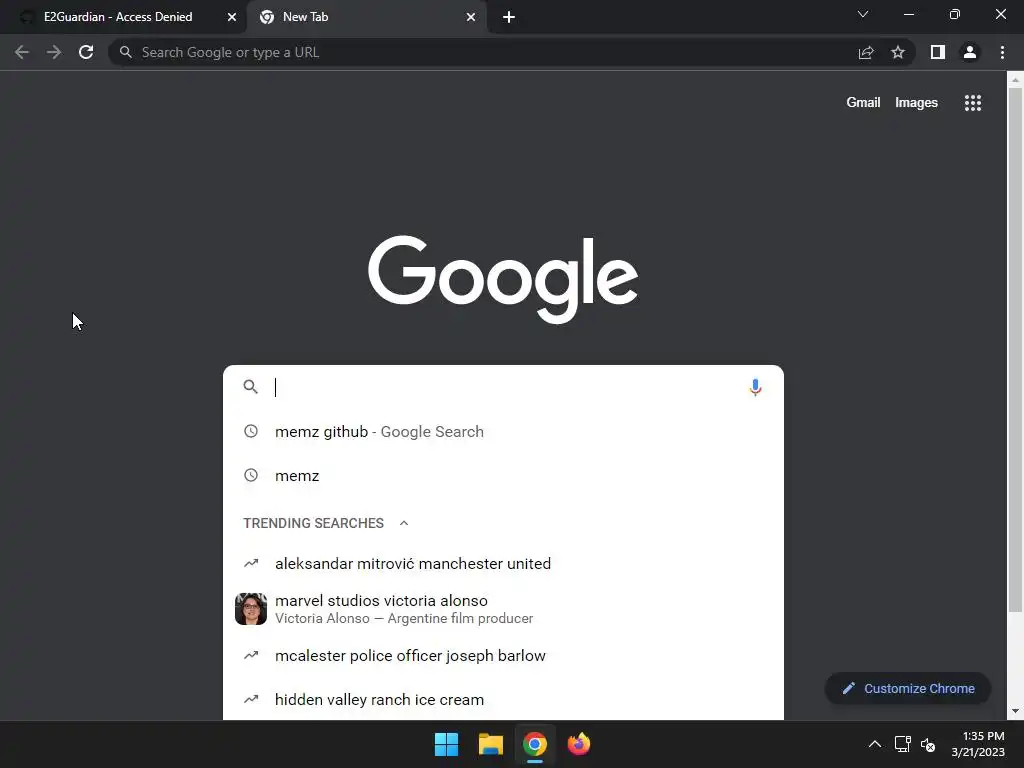Click clock icon beside memz github
Image resolution: width=1024 pixels, height=768 pixels.
(x=251, y=431)
